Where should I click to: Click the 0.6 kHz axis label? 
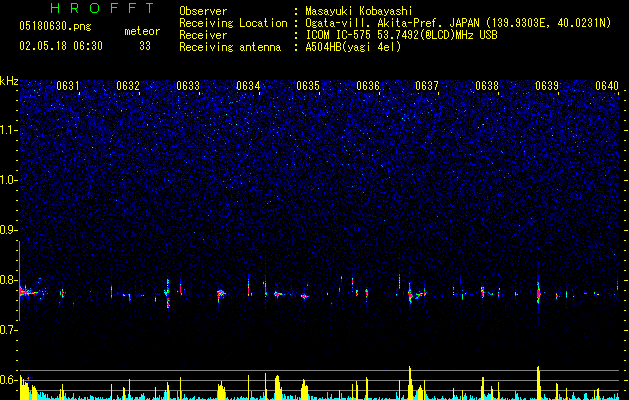(x=8, y=380)
